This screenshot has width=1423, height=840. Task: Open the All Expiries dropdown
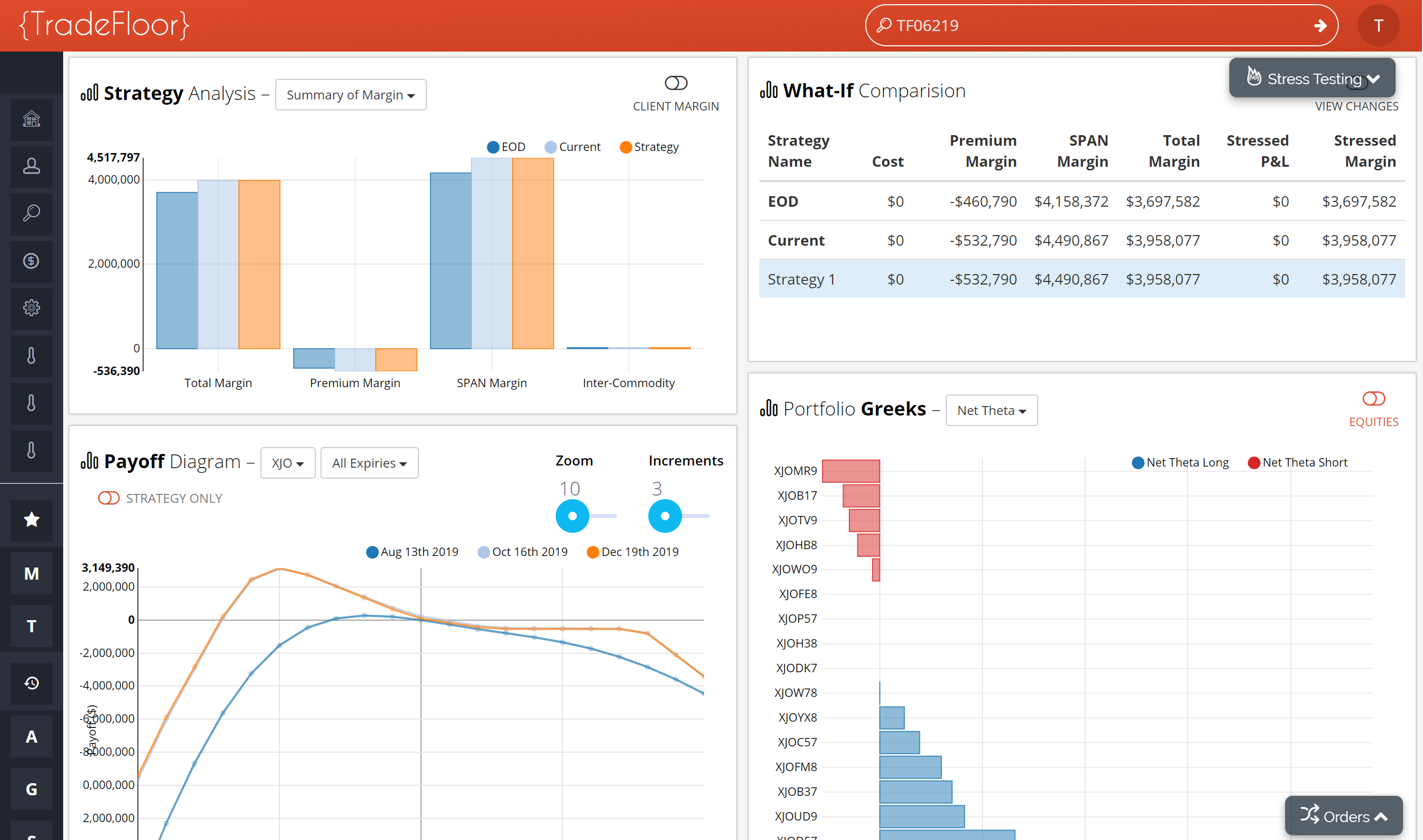pos(369,463)
